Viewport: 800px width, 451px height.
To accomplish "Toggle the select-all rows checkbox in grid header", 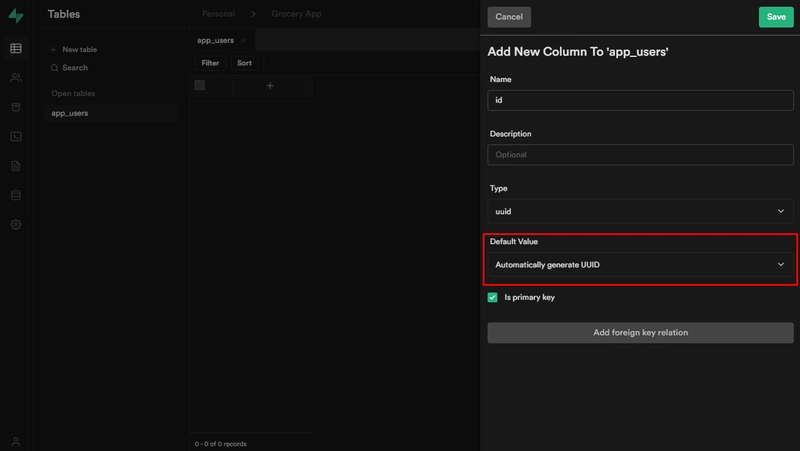I will pyautogui.click(x=199, y=85).
